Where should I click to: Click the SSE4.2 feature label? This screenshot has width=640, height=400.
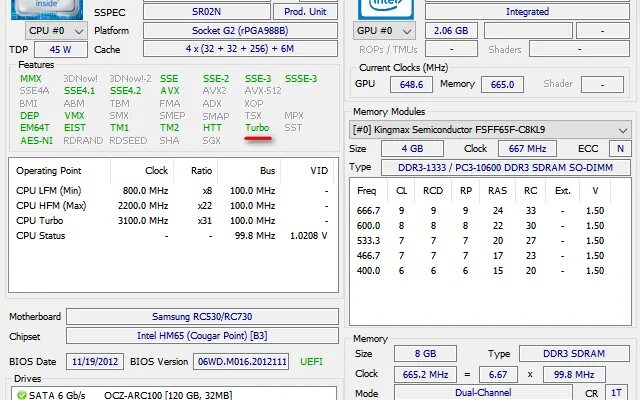click(125, 91)
